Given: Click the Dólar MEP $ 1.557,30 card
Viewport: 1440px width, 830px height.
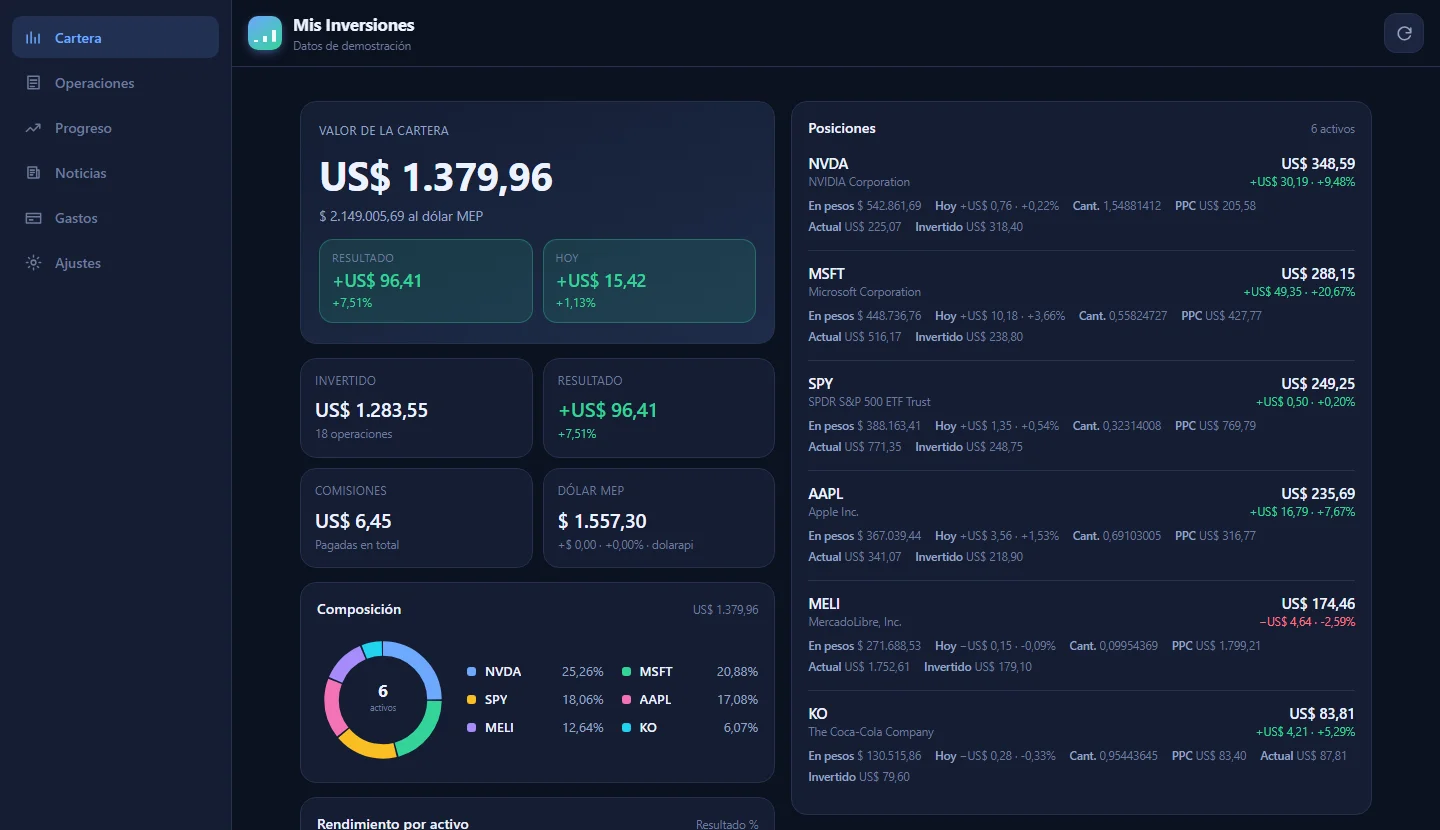Looking at the screenshot, I should (x=659, y=518).
